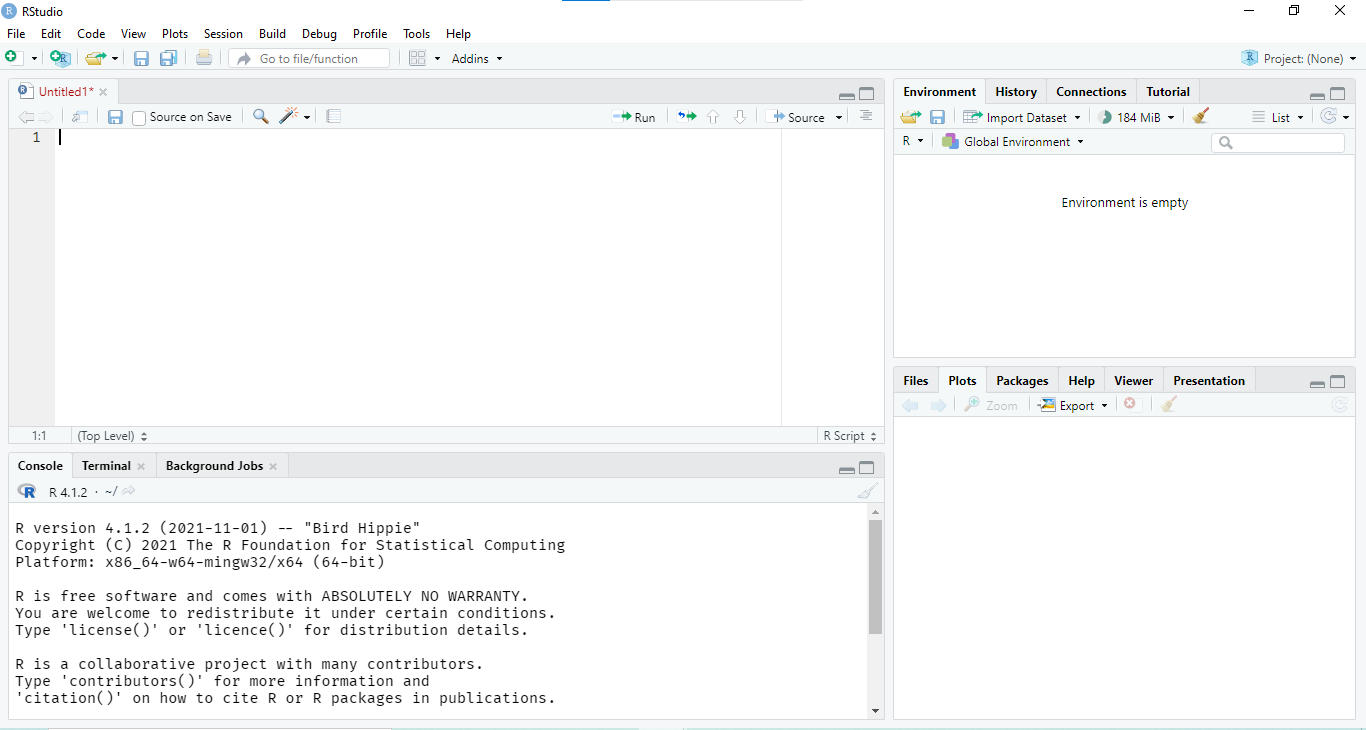Click the compile report notebook icon
The width and height of the screenshot is (1366, 730).
click(334, 117)
